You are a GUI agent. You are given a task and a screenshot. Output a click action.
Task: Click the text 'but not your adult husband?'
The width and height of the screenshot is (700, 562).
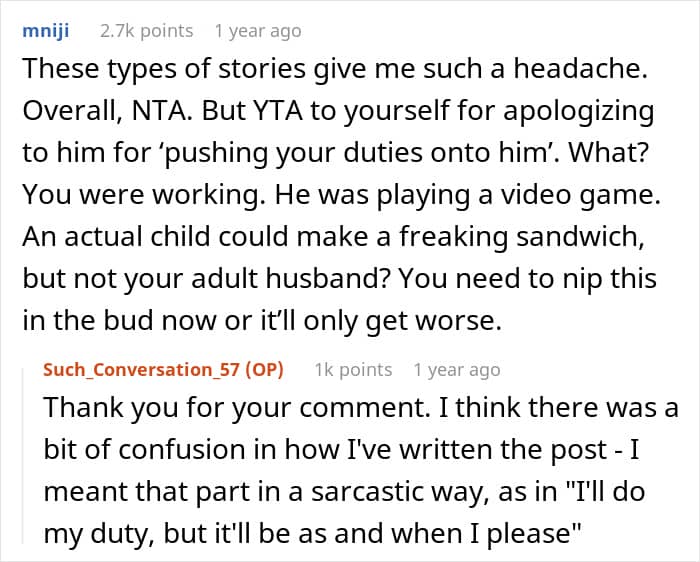coord(207,279)
